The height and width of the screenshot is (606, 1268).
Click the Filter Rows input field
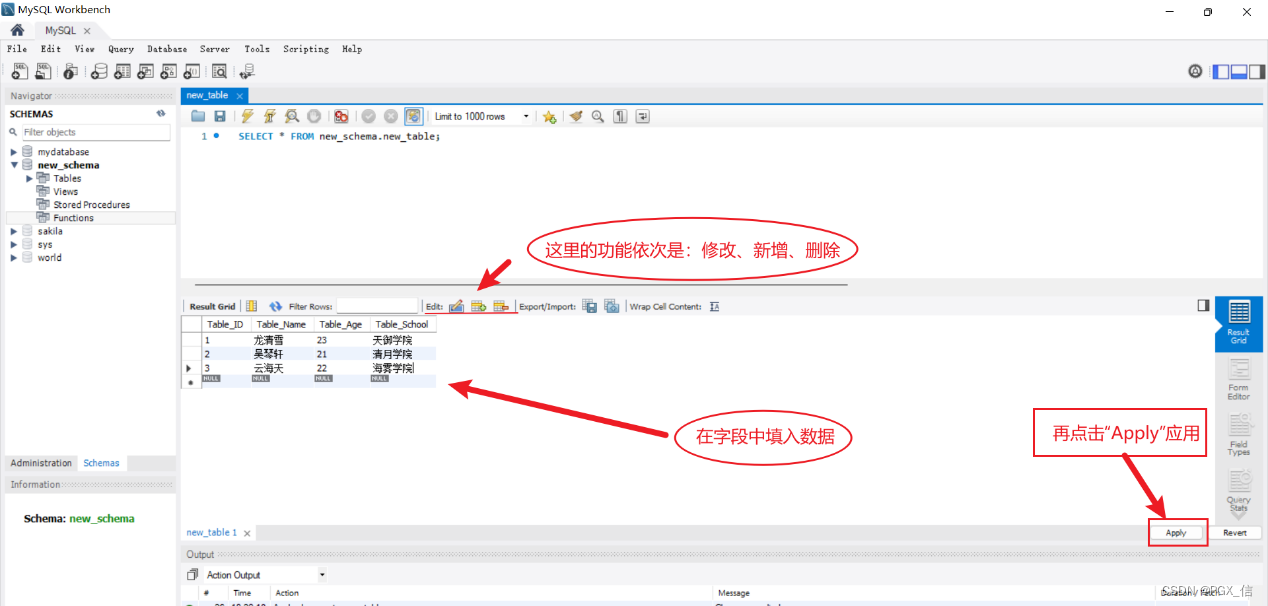click(377, 306)
